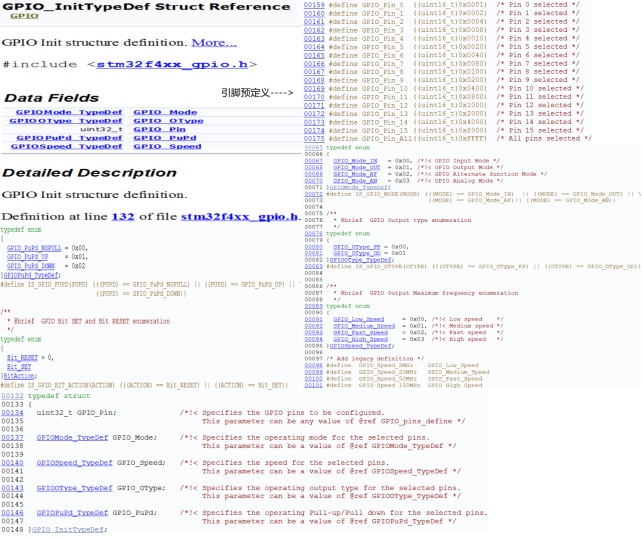Jump to line 132 in the definition sentence
The image size is (643, 538).
pyautogui.click(x=123, y=217)
